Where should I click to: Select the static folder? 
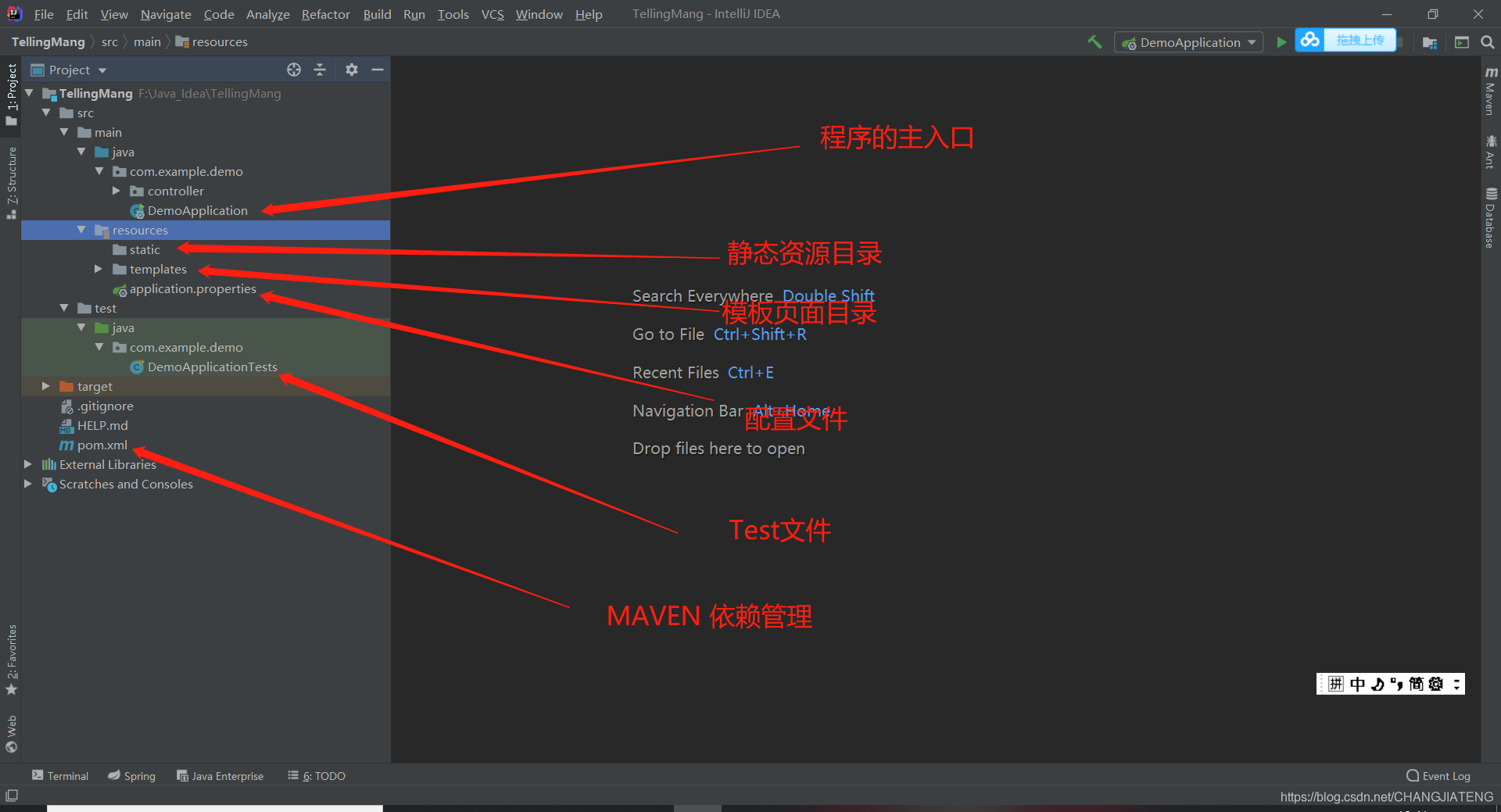click(x=136, y=249)
